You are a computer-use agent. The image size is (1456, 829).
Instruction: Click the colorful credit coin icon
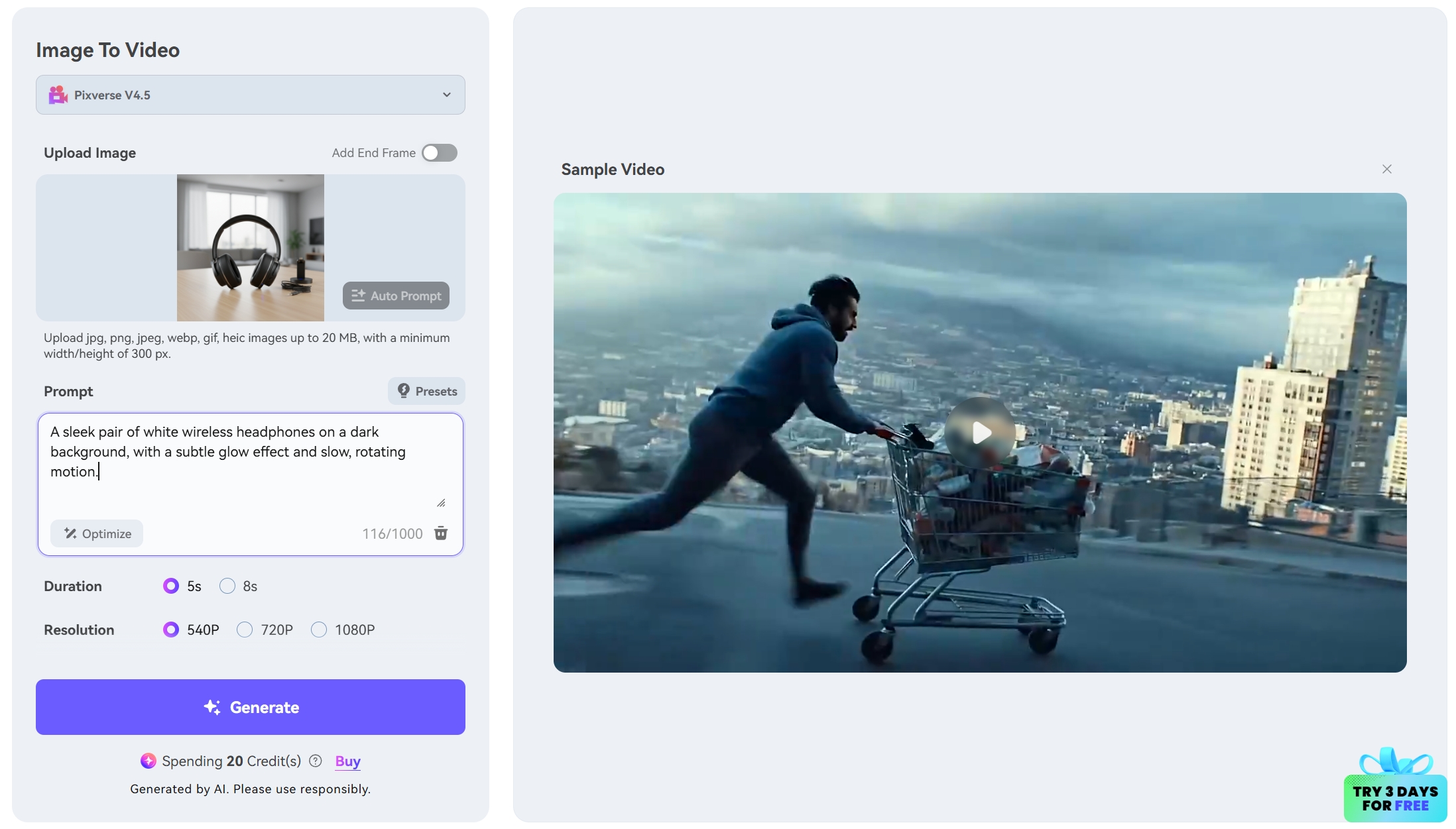148,761
